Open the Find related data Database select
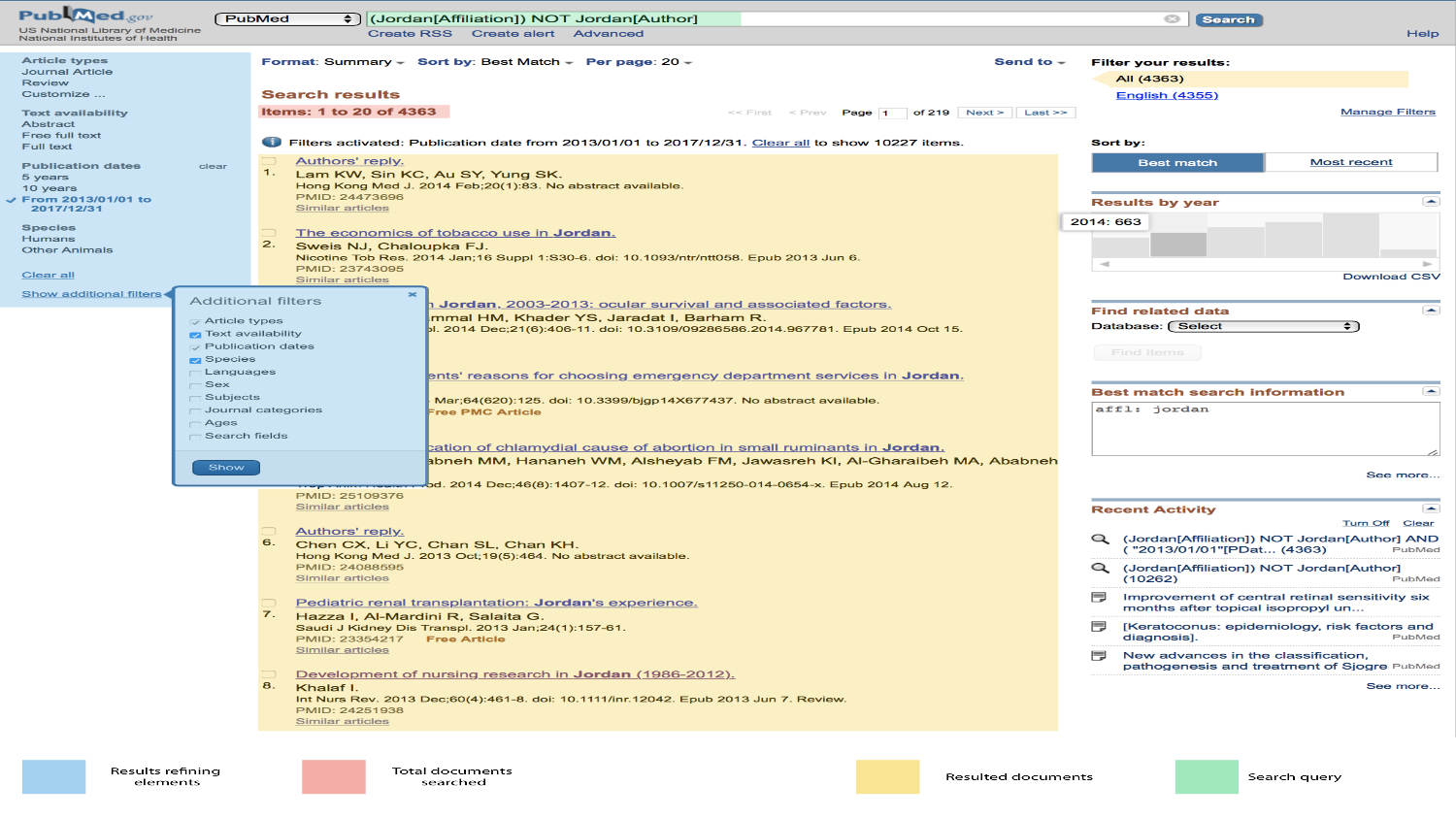1456x819 pixels. tap(1263, 327)
